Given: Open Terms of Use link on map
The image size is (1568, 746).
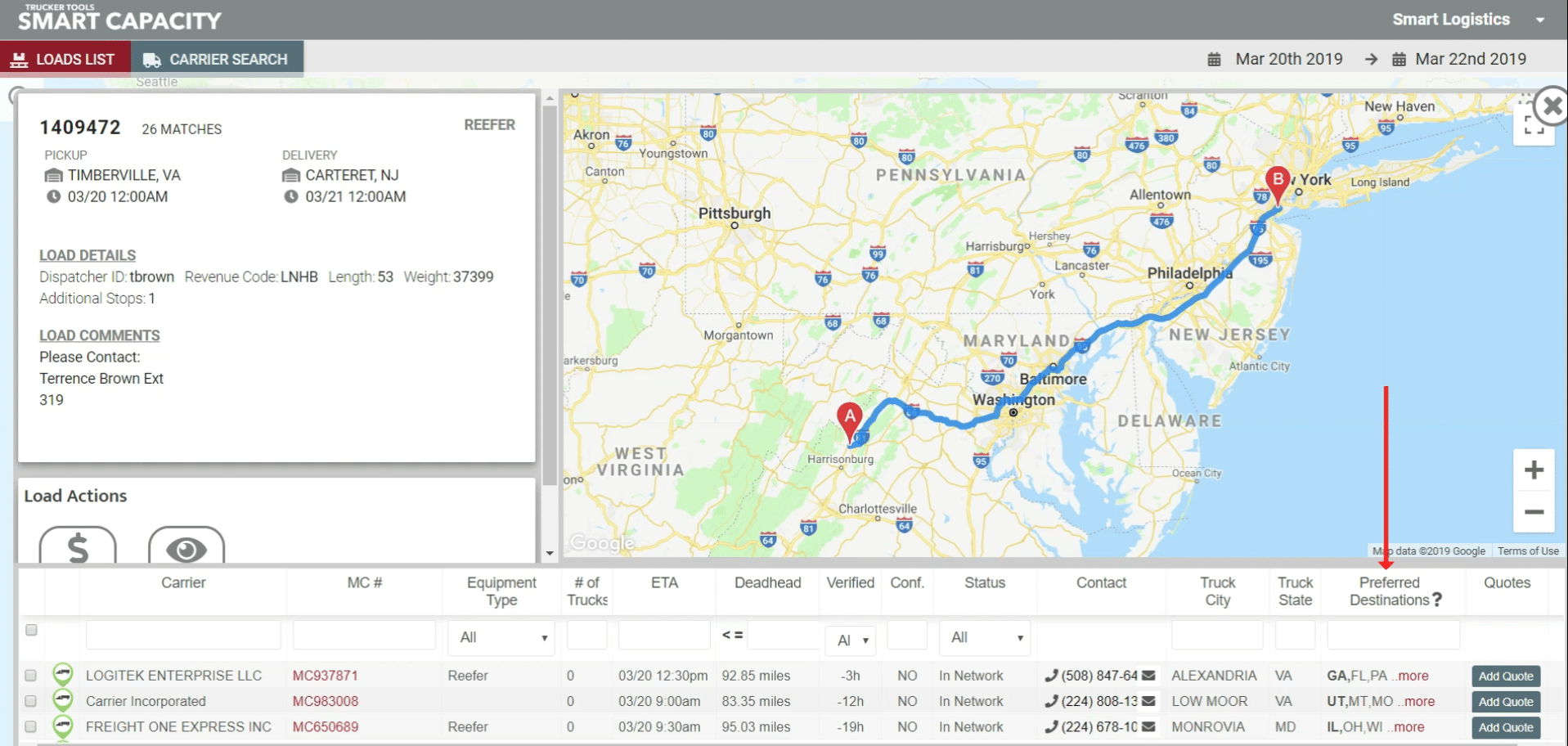Looking at the screenshot, I should coord(1527,551).
